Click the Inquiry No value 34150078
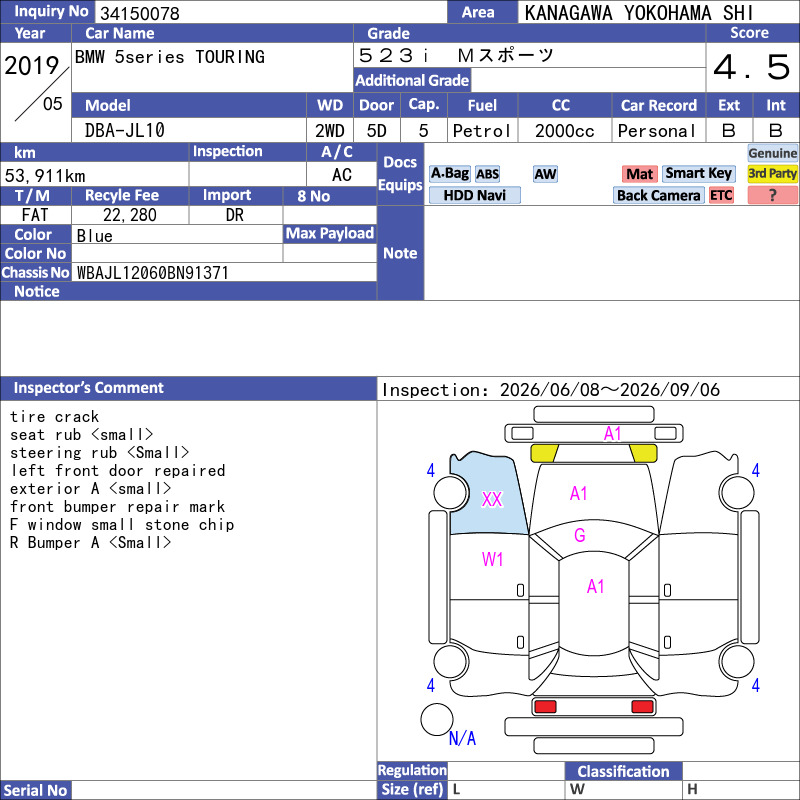Screen dimensions: 800x800 coord(140,14)
